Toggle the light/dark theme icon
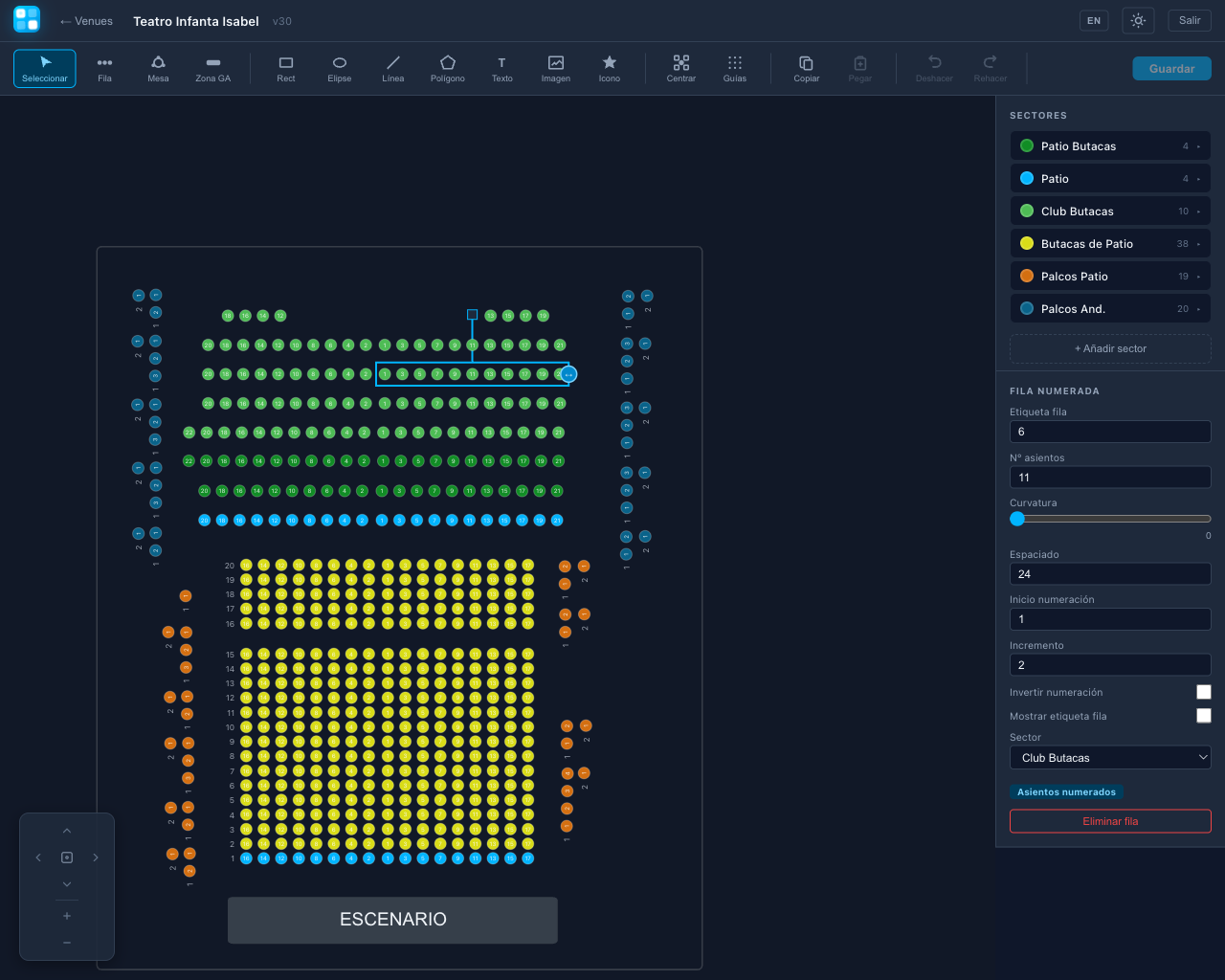1225x980 pixels. point(1138,19)
